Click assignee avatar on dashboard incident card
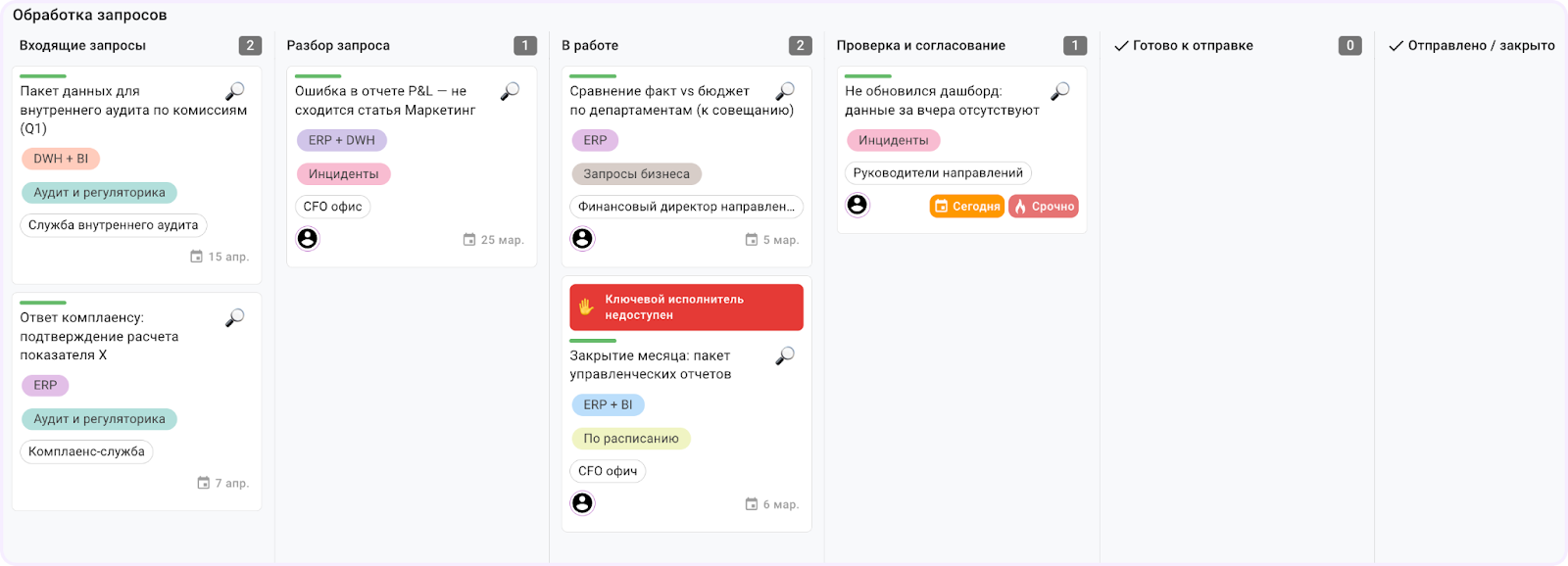This screenshot has height=566, width=1568. pyautogui.click(x=857, y=205)
